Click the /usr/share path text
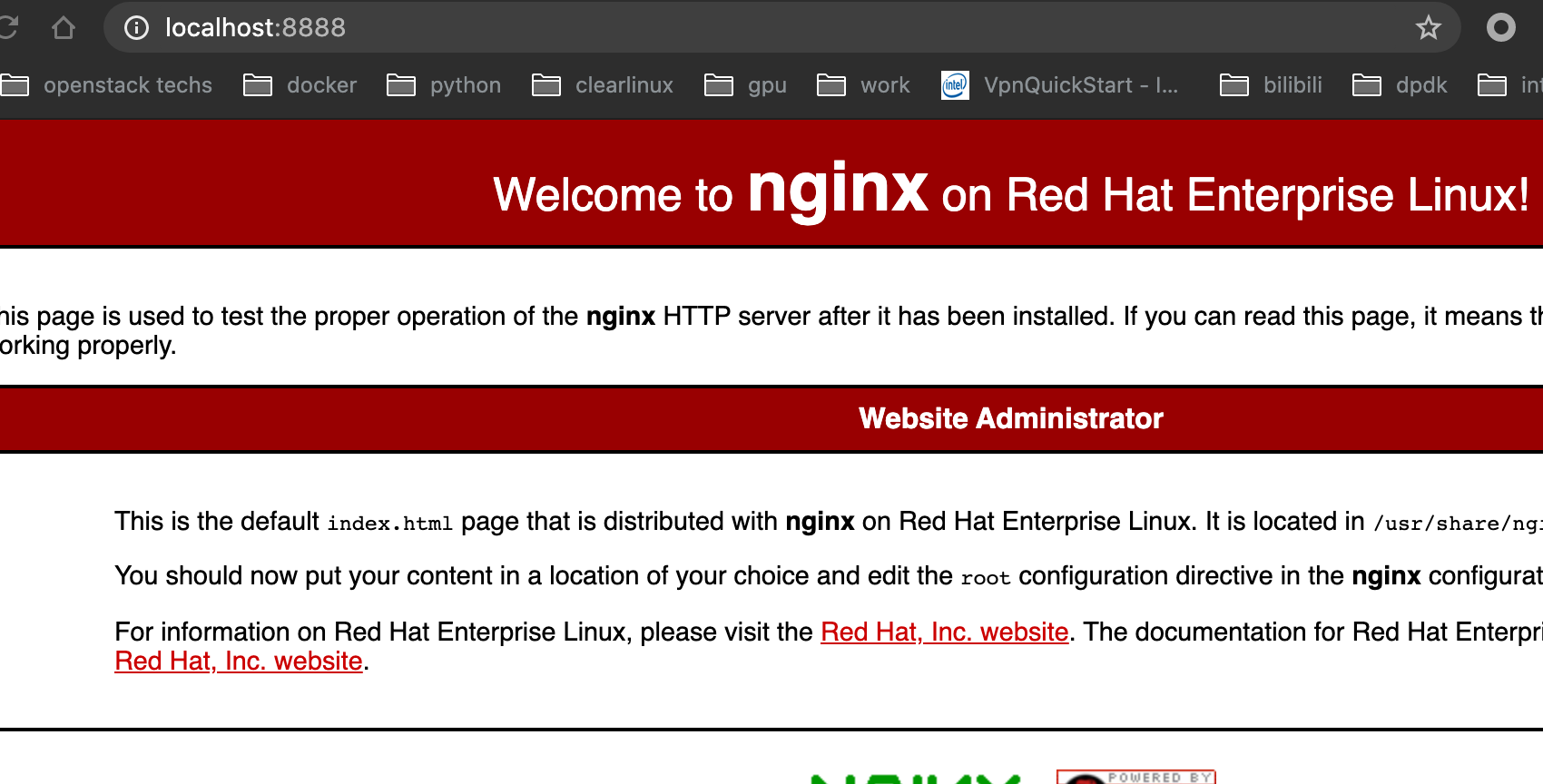The width and height of the screenshot is (1543, 784). pos(1458,524)
